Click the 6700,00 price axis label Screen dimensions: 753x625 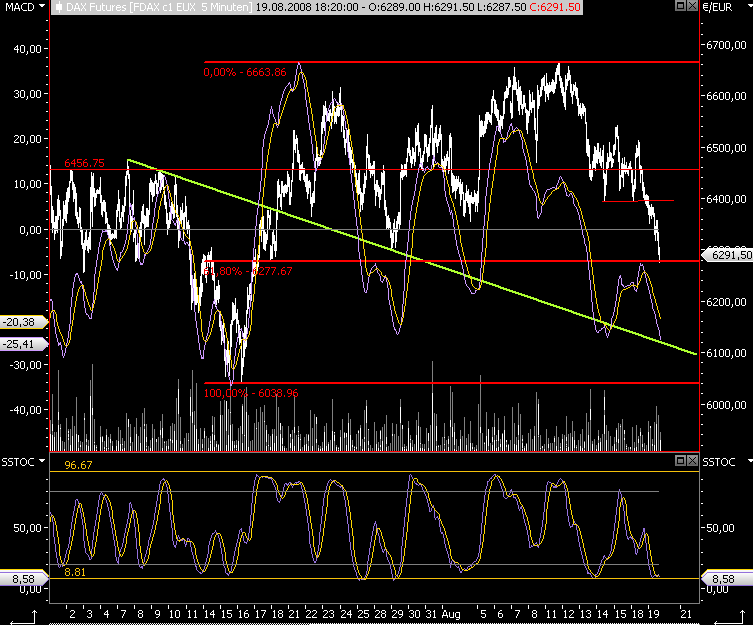click(726, 45)
